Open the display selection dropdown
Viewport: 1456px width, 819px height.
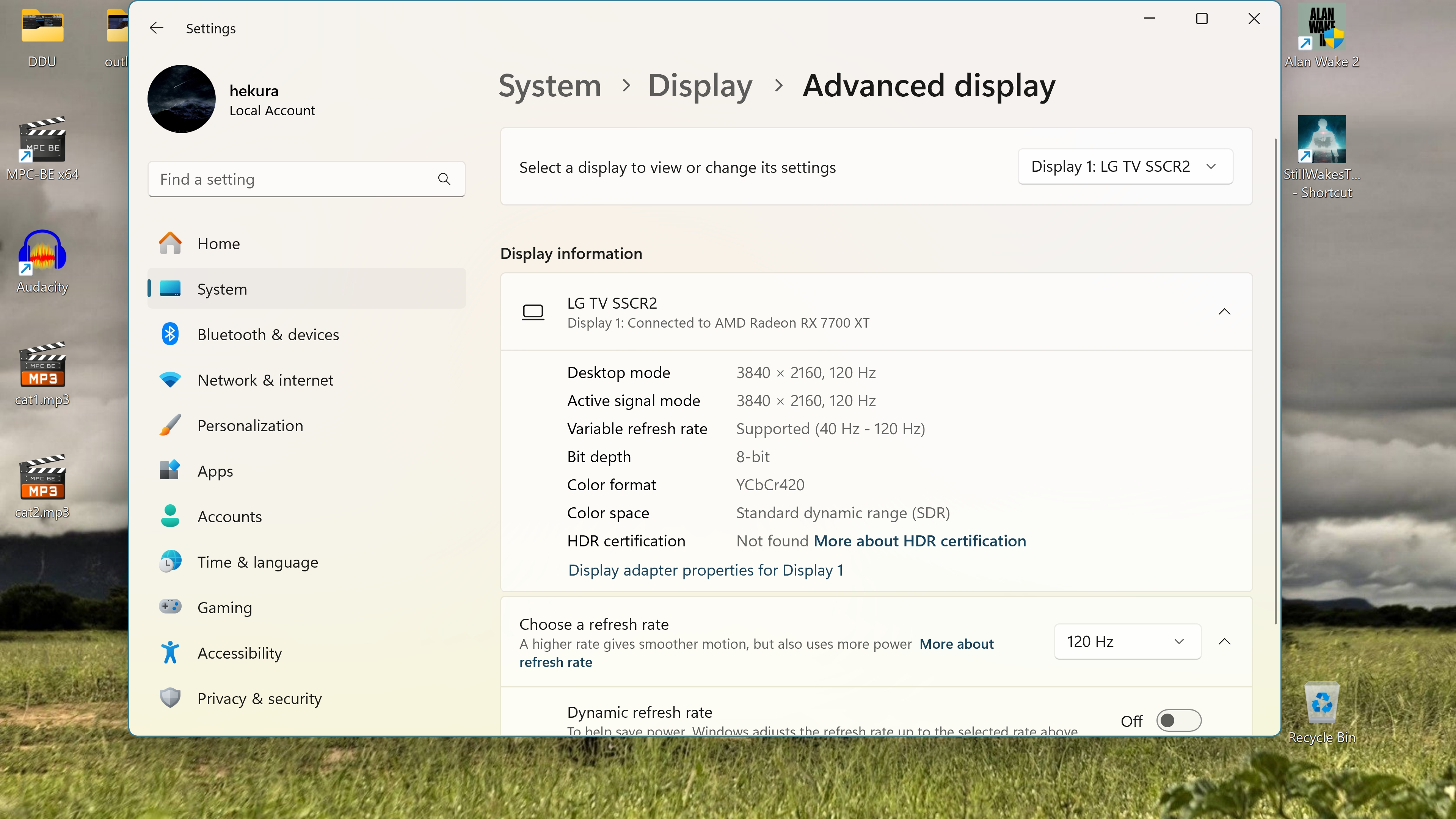tap(1125, 167)
